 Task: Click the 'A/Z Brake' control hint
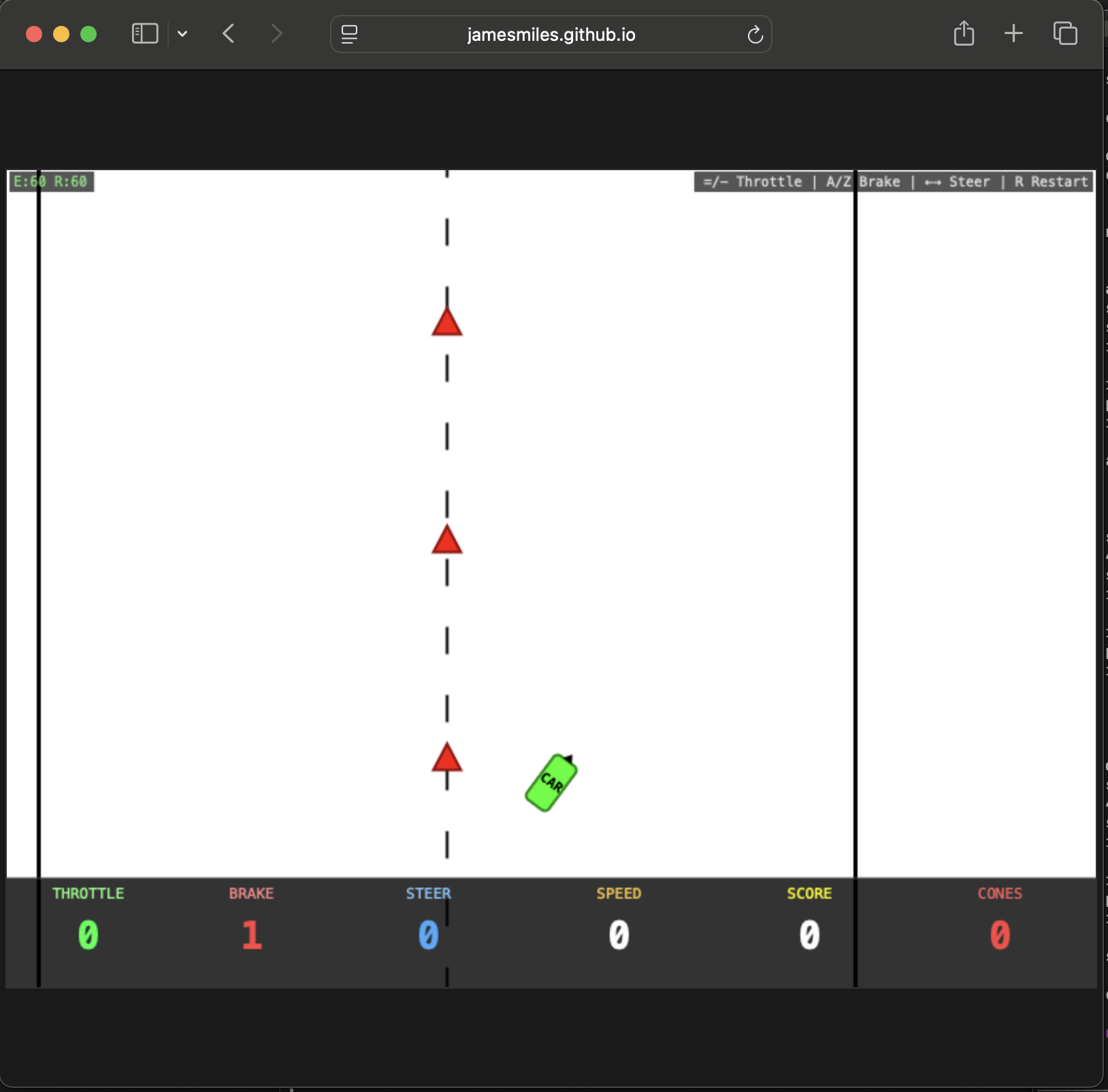click(x=863, y=182)
